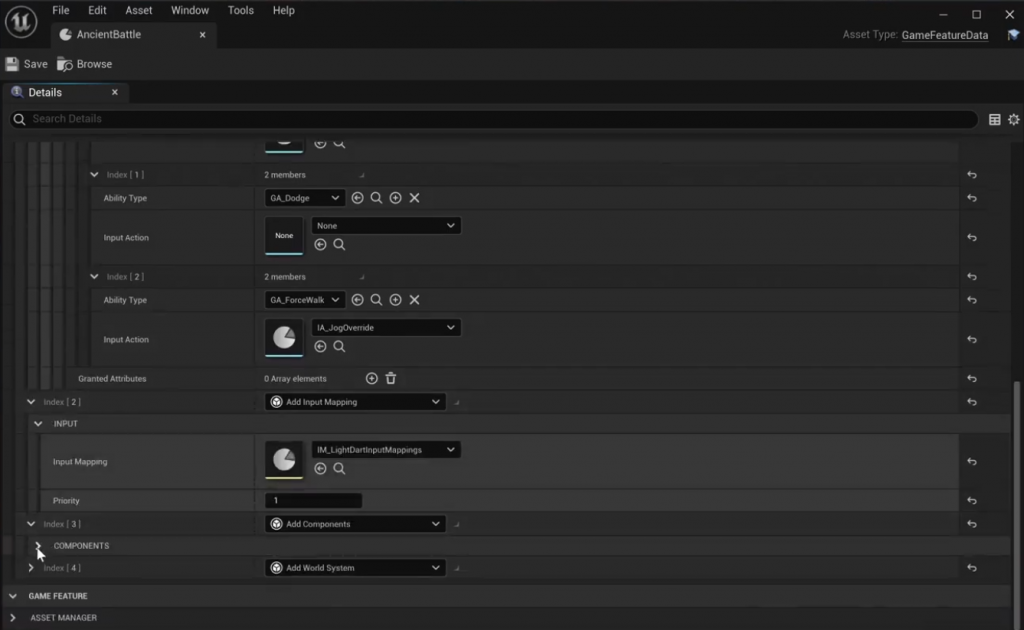1024x630 pixels.
Task: Empty the Granted Attributes array with trash icon
Action: tap(391, 379)
